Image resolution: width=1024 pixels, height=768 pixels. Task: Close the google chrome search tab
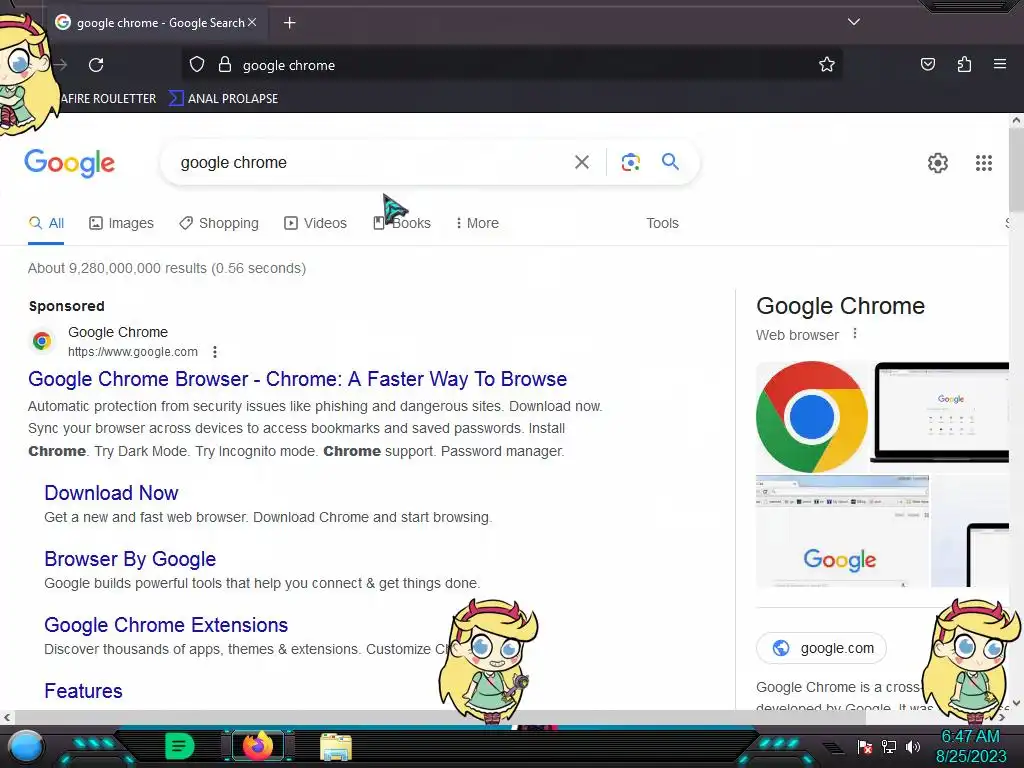[x=252, y=22]
